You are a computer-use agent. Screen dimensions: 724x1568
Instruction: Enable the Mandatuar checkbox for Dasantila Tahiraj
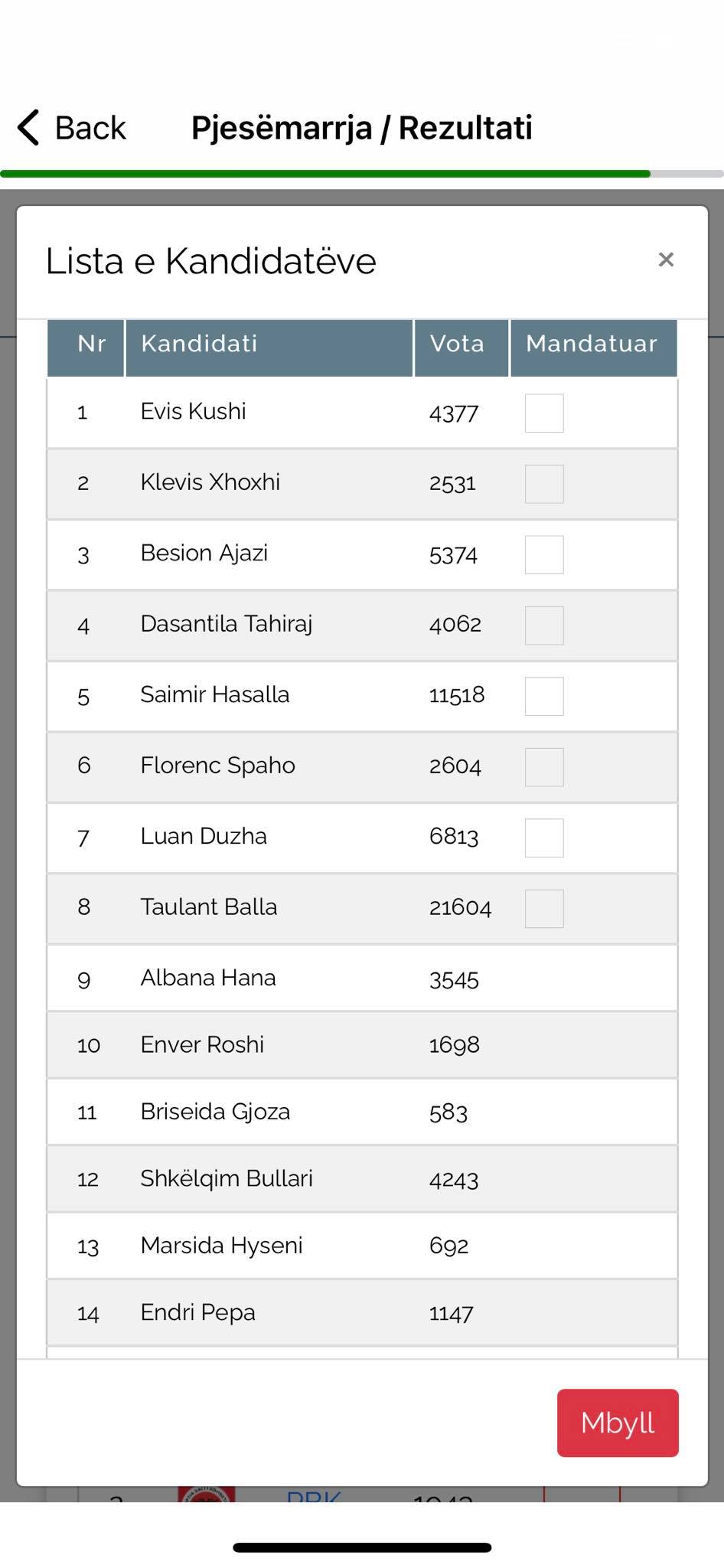pyautogui.click(x=544, y=626)
